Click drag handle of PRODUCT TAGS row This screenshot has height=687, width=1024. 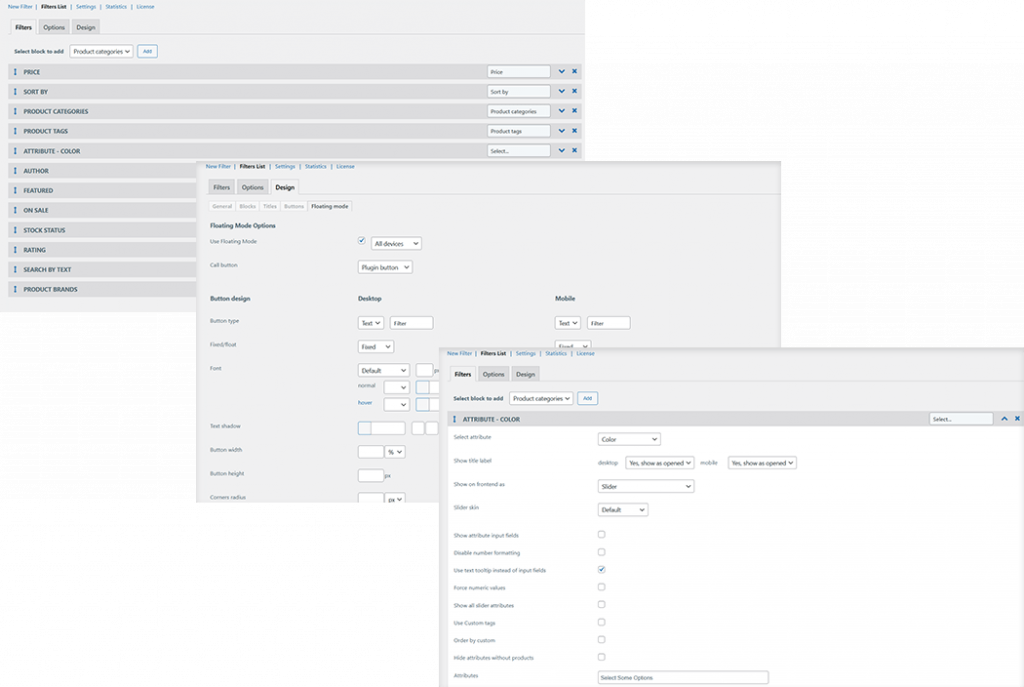click(15, 131)
